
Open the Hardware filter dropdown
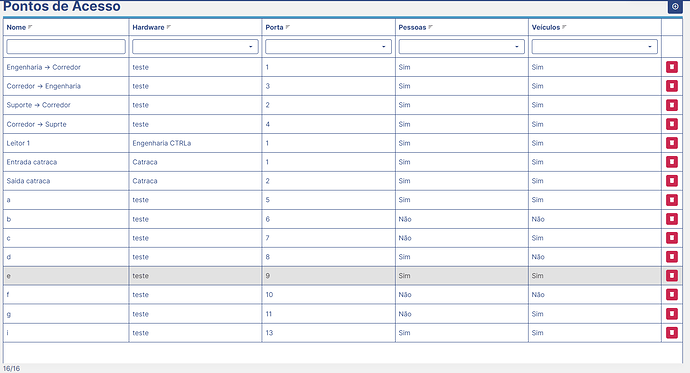coord(195,47)
